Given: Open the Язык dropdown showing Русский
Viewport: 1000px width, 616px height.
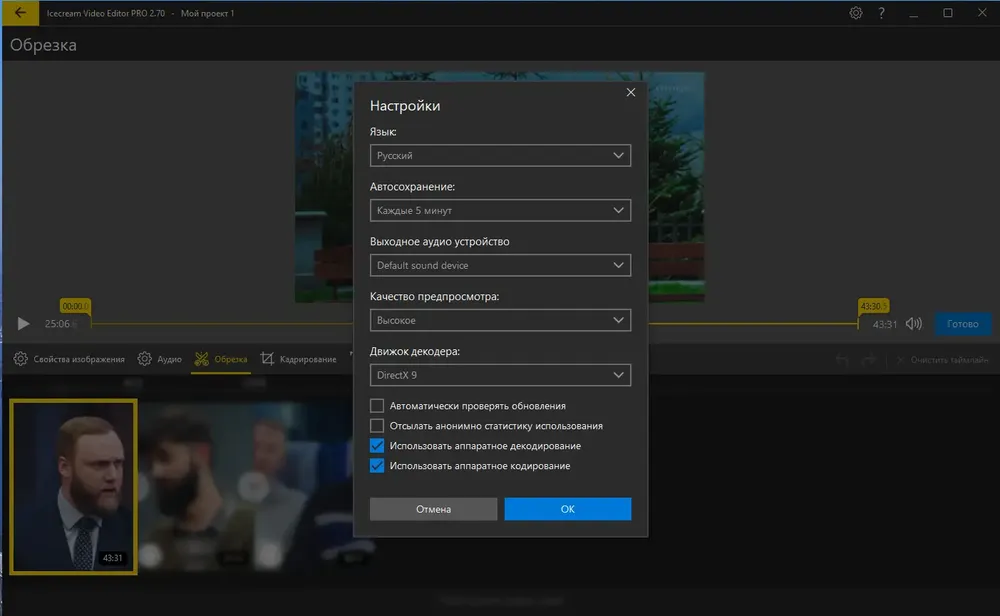Looking at the screenshot, I should (500, 156).
